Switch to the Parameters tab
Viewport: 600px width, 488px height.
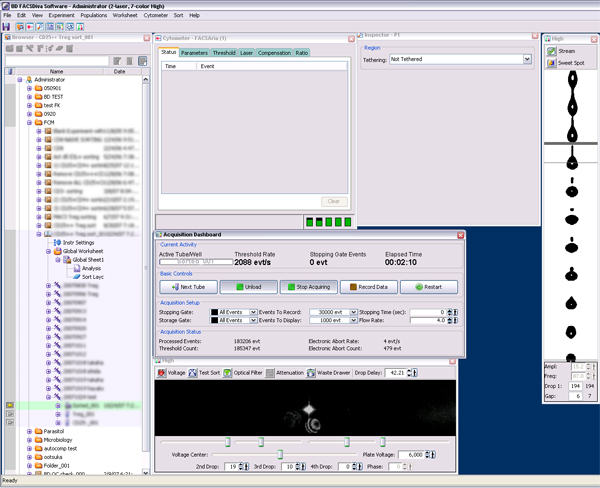(x=194, y=52)
